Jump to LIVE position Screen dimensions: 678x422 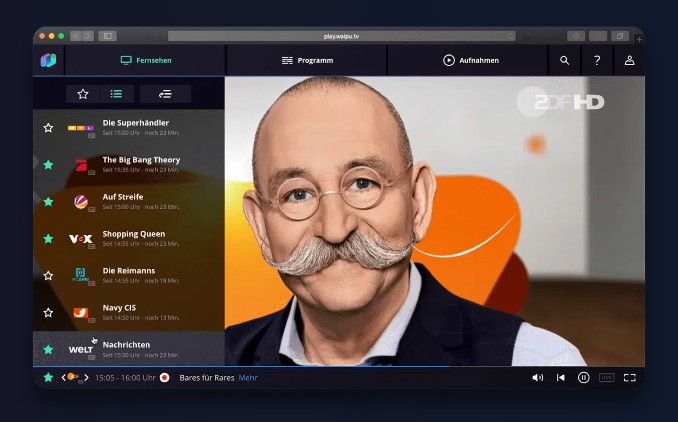[x=607, y=377]
